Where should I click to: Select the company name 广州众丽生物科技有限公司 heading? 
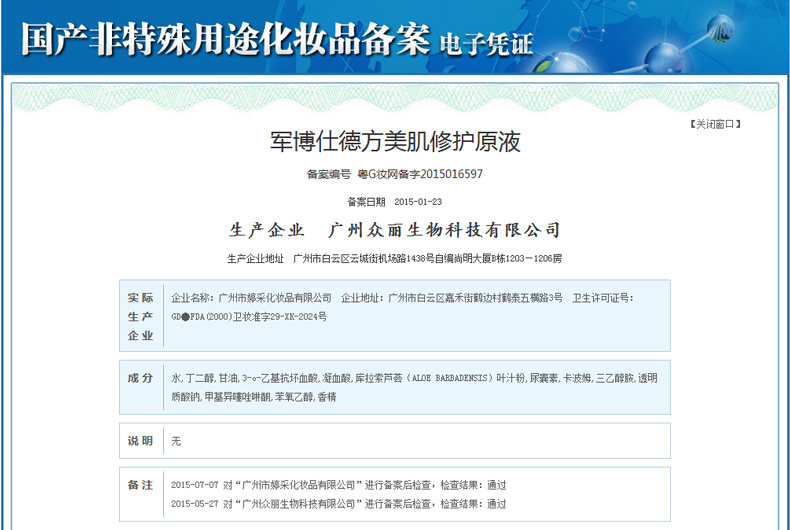tap(444, 230)
